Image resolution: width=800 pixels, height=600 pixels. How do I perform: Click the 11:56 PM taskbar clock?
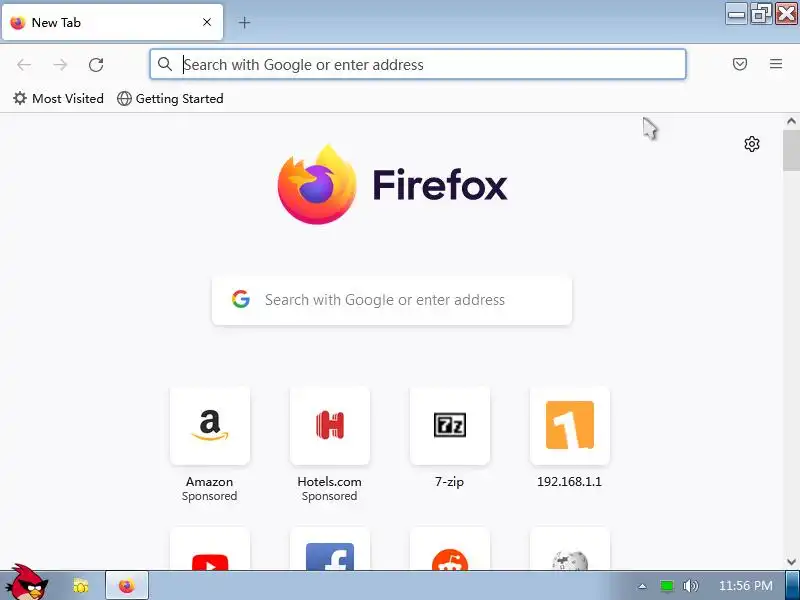tap(745, 586)
